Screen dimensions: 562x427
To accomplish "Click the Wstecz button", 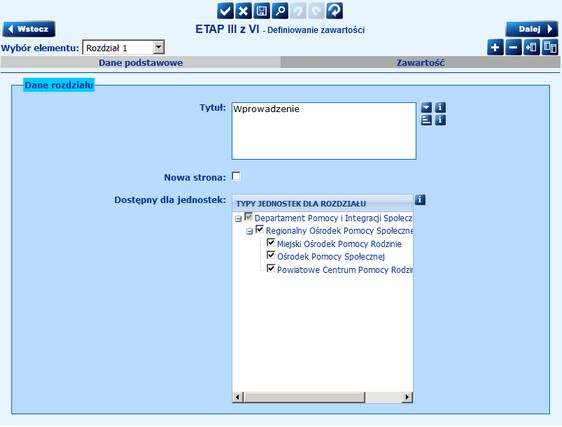I will tap(29, 29).
